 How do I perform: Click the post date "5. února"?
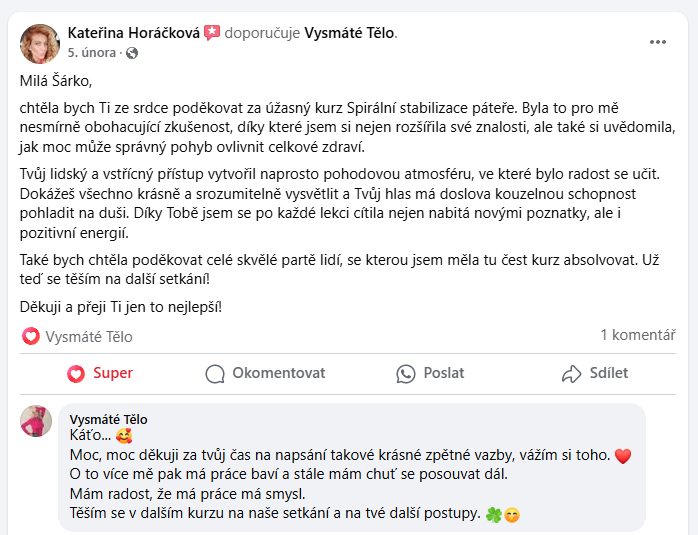[92, 52]
